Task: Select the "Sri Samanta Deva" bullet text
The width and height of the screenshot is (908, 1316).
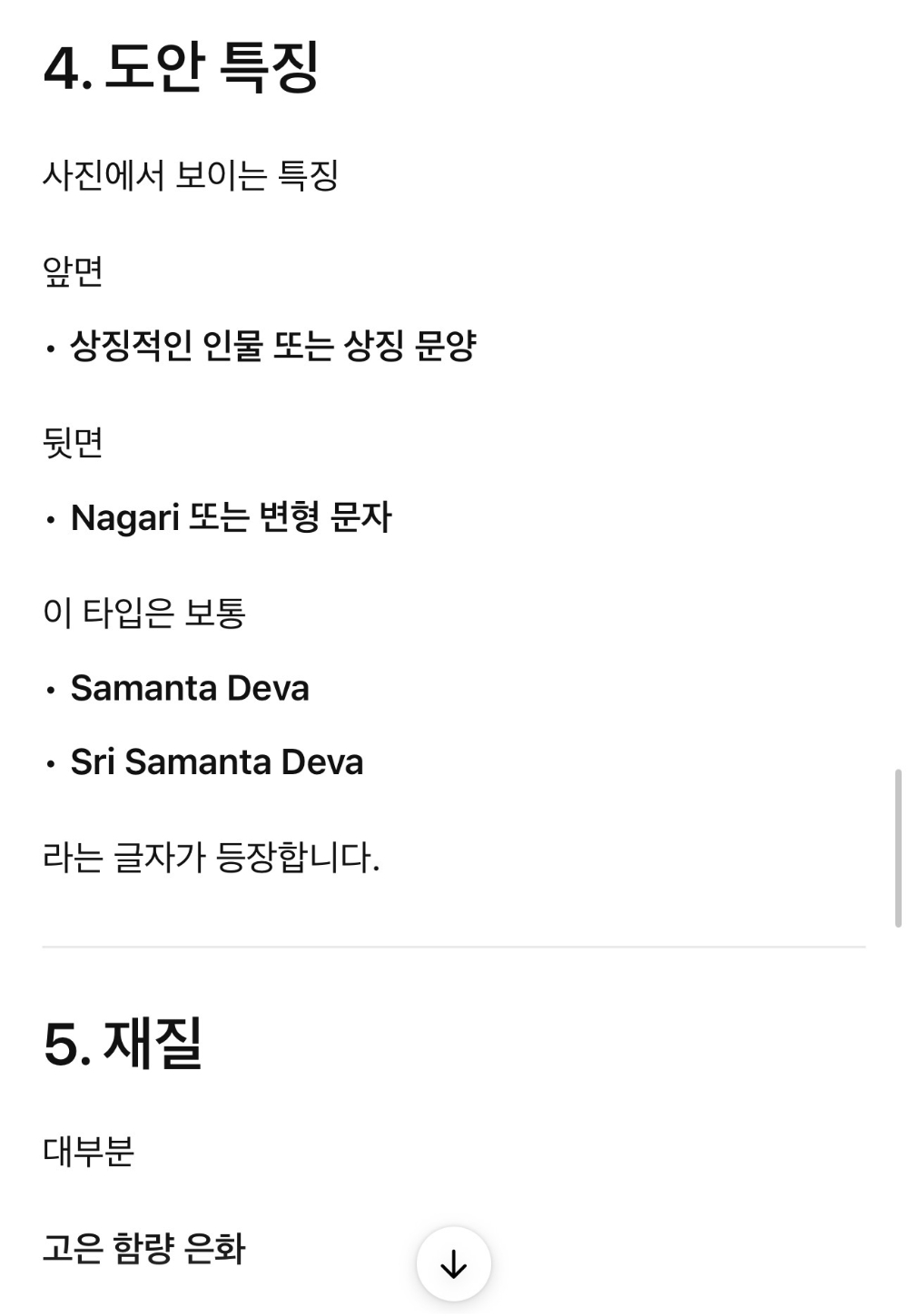Action: point(217,762)
